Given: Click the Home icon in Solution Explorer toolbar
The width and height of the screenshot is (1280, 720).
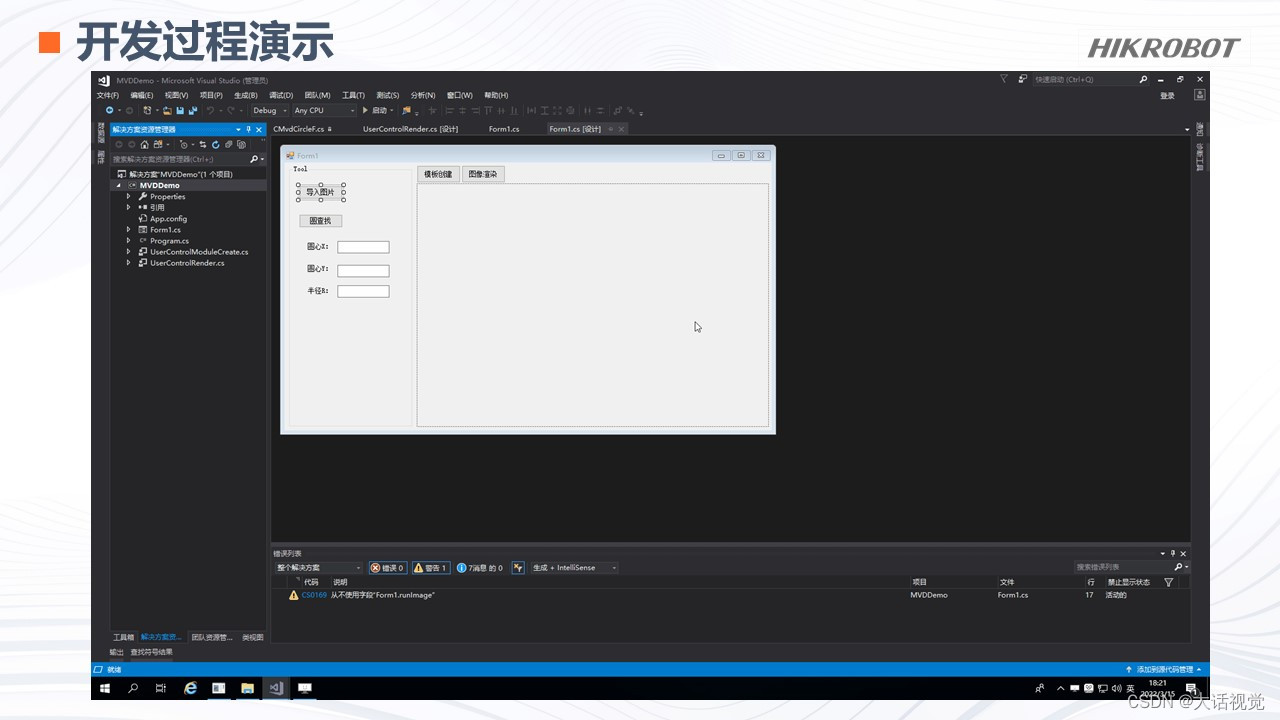Looking at the screenshot, I should pyautogui.click(x=144, y=144).
